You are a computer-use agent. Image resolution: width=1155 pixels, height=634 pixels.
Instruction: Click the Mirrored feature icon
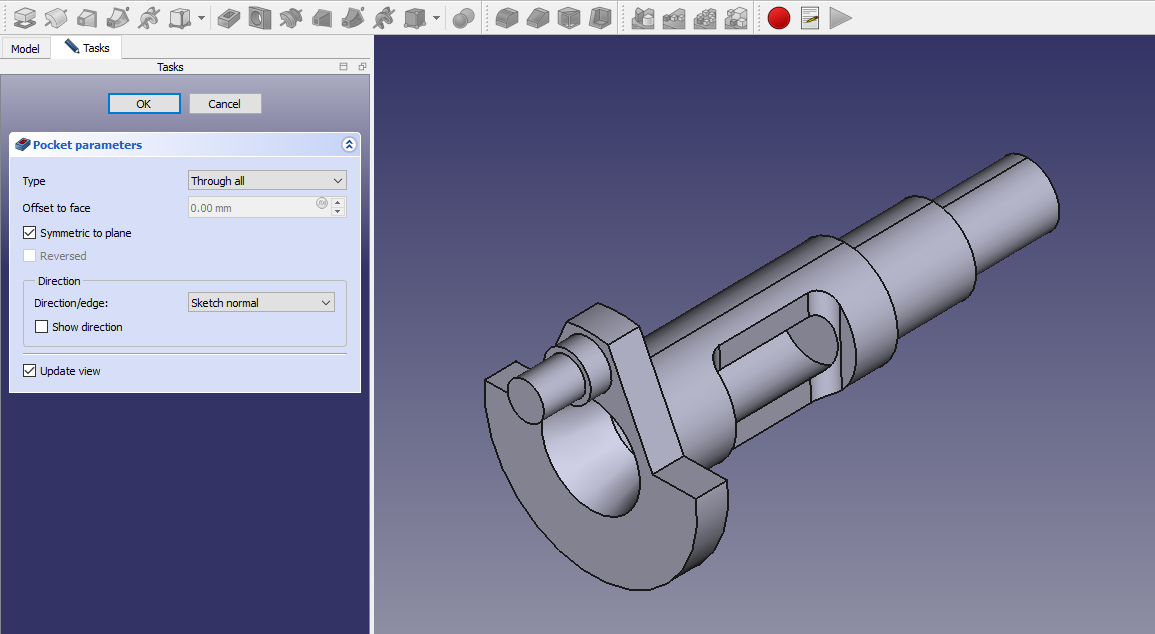[x=643, y=17]
